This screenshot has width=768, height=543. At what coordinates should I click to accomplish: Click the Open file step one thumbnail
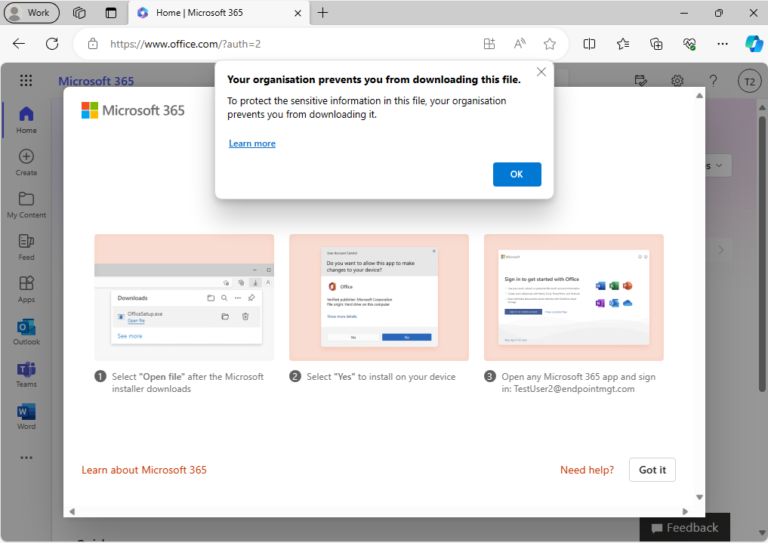[x=184, y=297]
